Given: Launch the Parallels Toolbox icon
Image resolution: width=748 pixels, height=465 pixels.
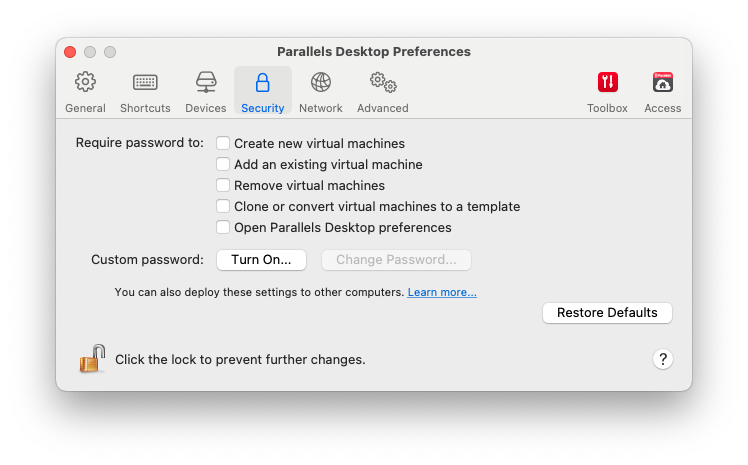Looking at the screenshot, I should click(x=607, y=83).
